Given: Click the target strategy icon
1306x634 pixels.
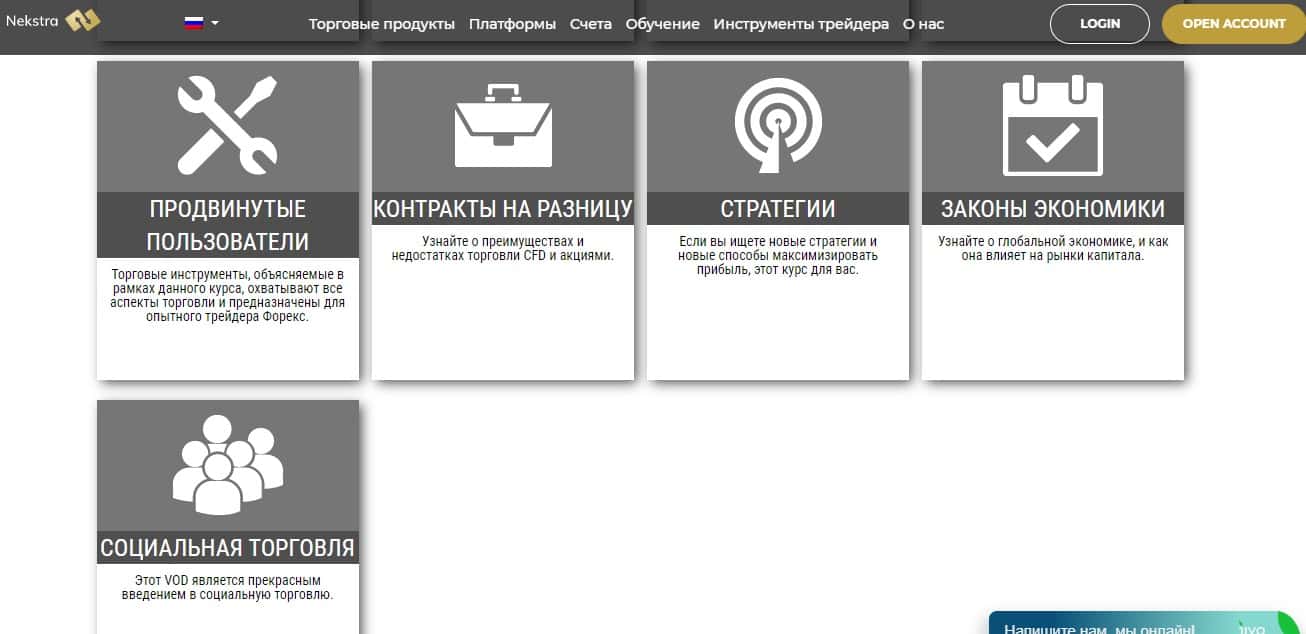Looking at the screenshot, I should 778,125.
